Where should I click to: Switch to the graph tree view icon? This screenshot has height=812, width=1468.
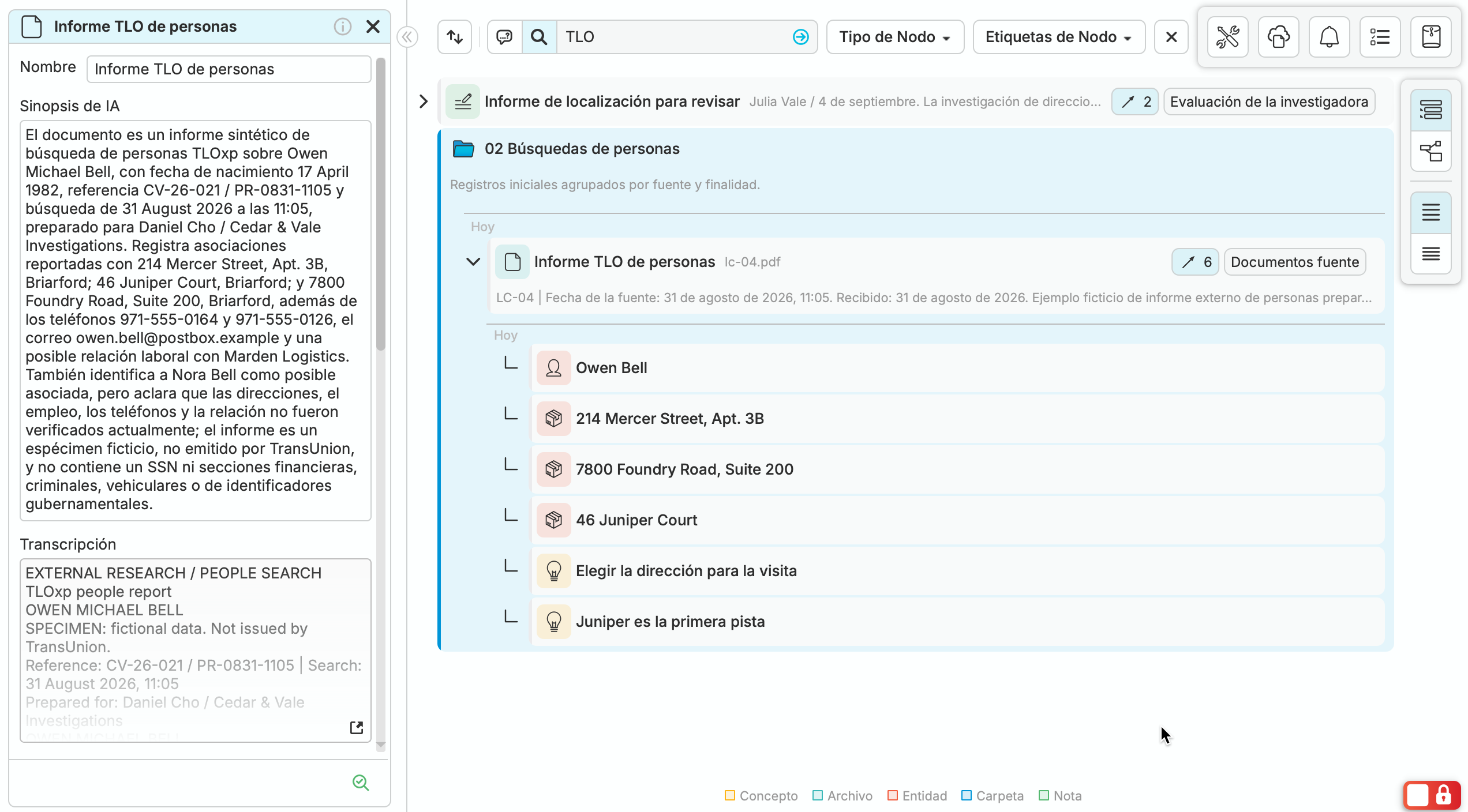[1430, 151]
